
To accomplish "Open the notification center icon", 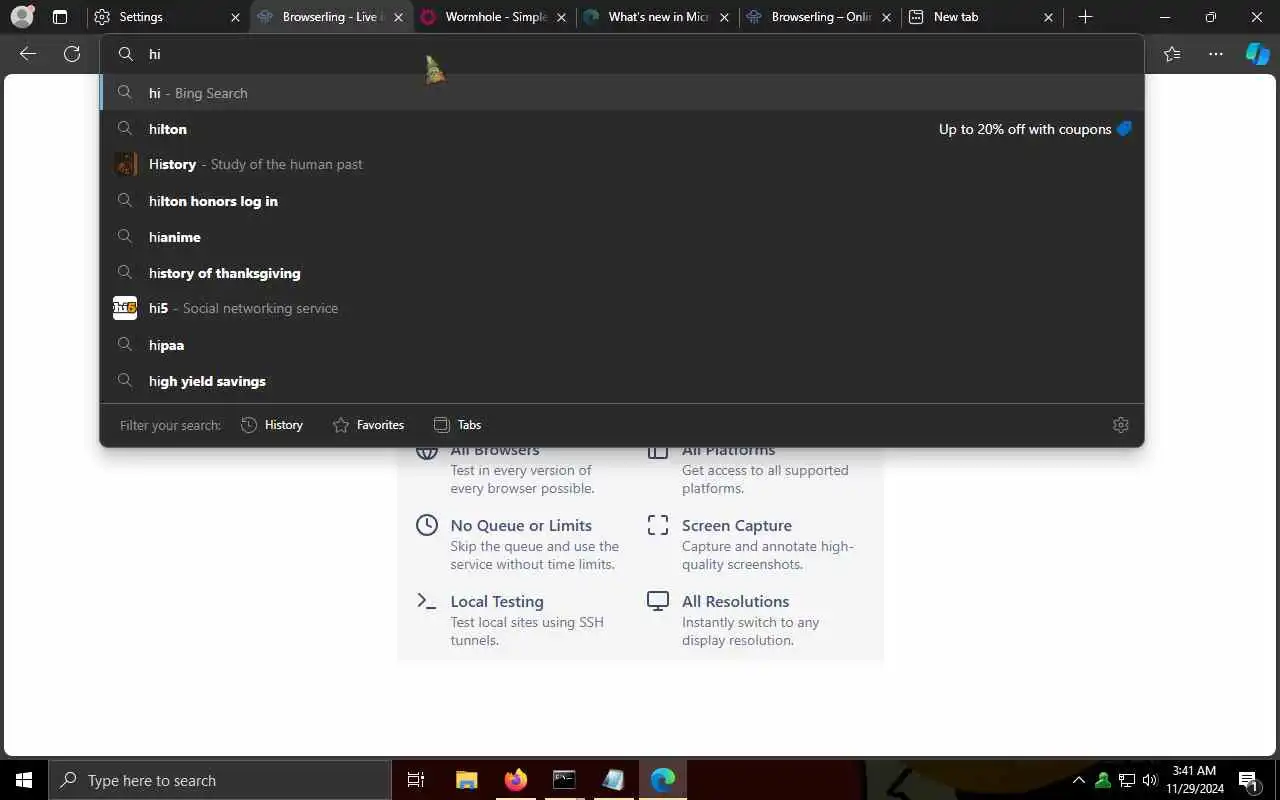I will (1248, 780).
